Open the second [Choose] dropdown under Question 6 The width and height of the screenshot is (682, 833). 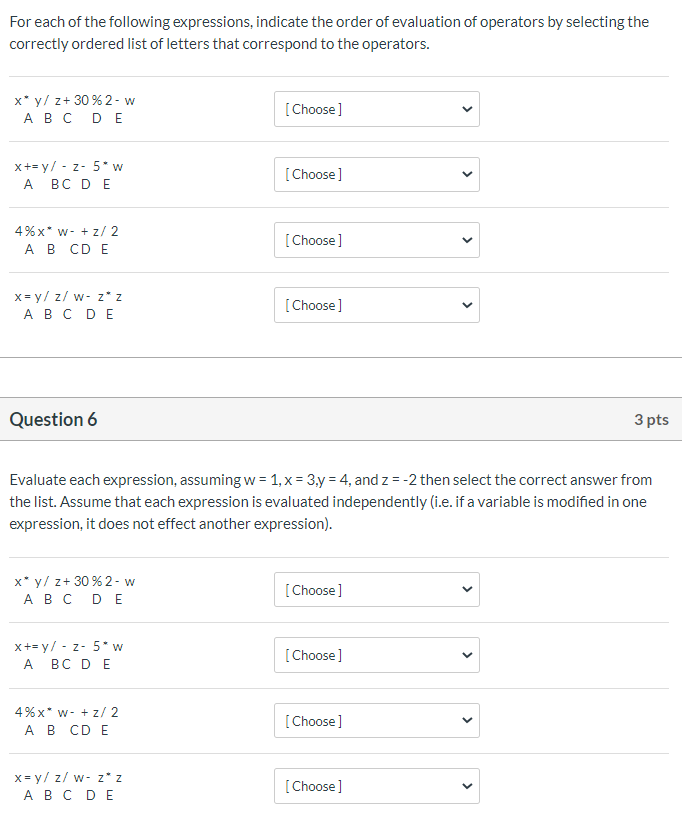pos(376,655)
